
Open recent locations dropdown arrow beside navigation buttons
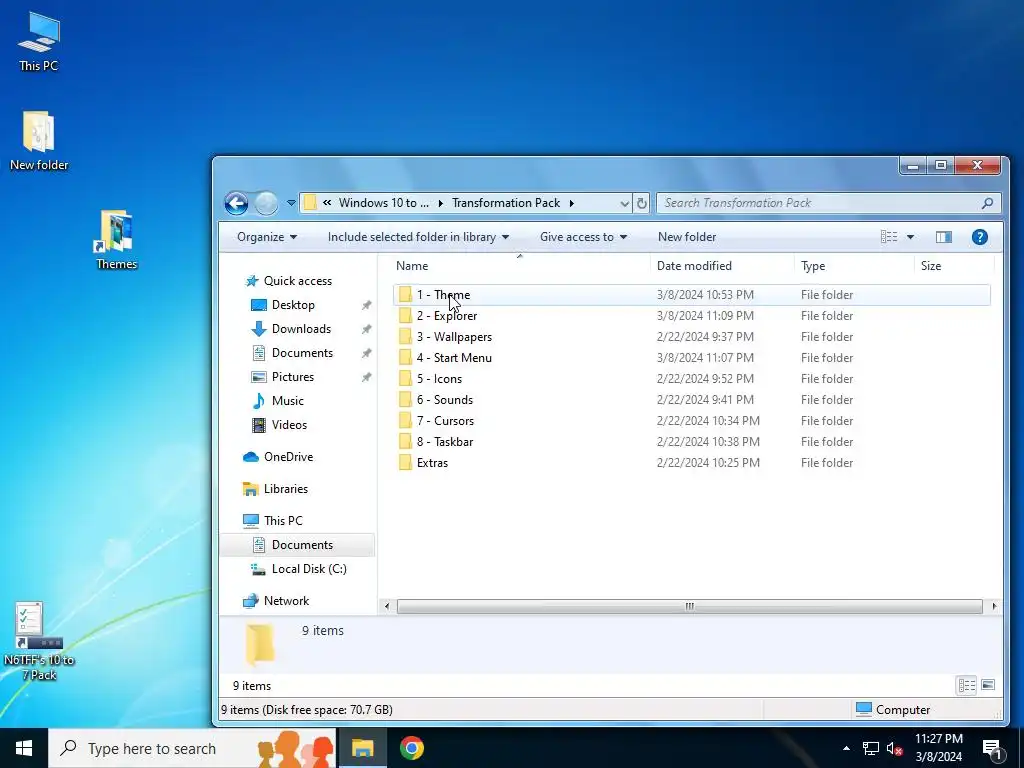click(291, 203)
